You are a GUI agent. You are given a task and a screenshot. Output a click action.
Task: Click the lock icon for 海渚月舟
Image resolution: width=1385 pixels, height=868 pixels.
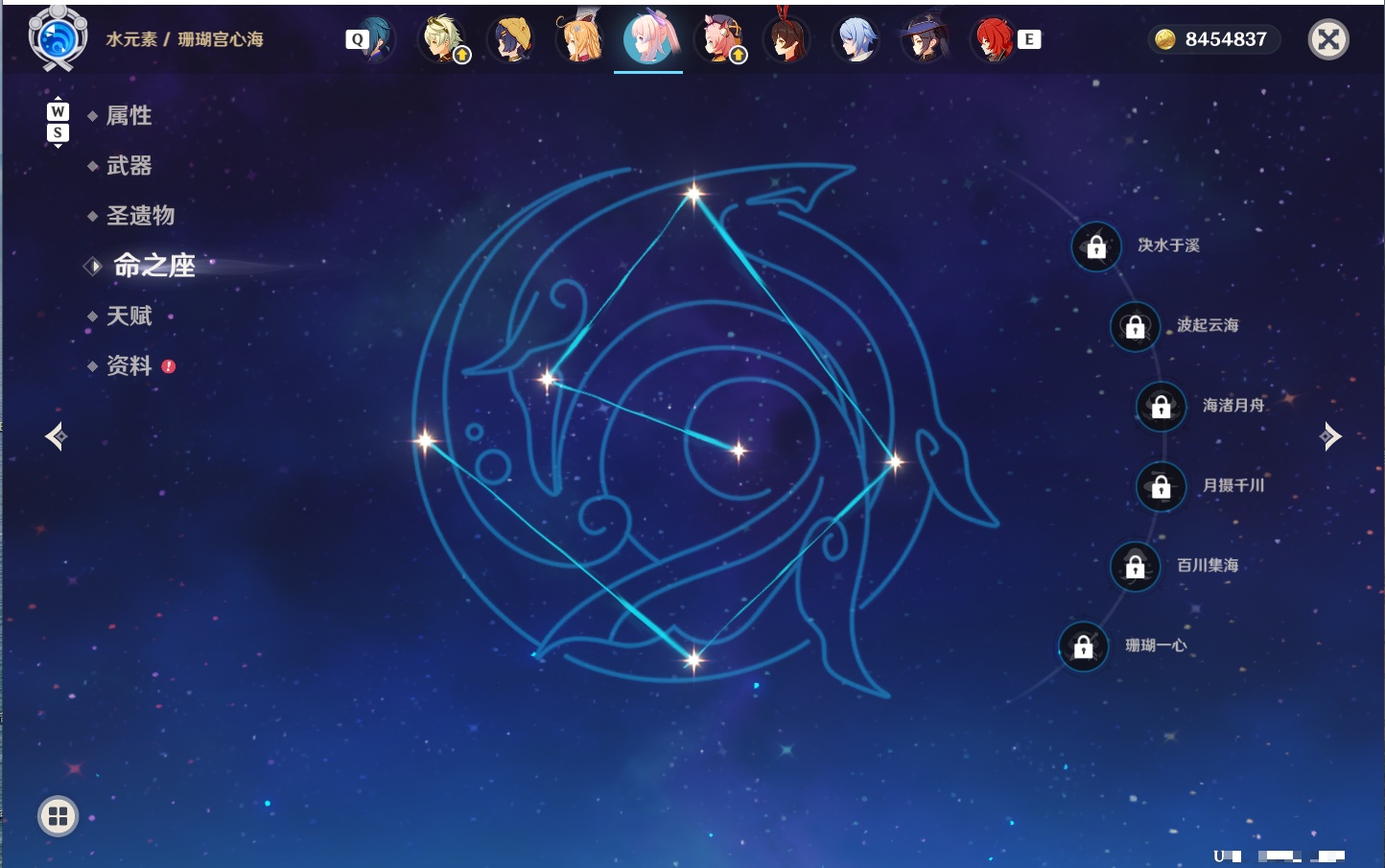click(x=1162, y=407)
